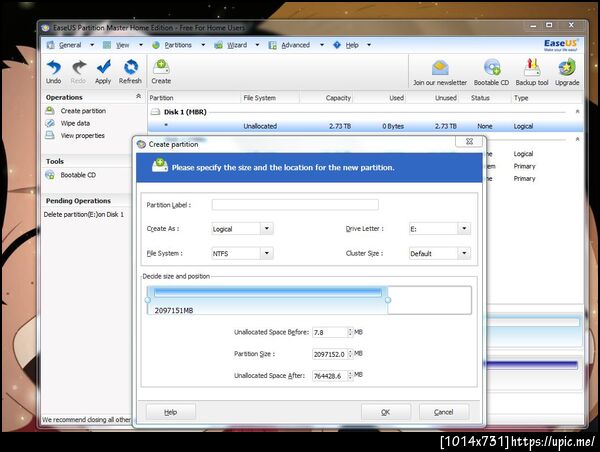This screenshot has height=452, width=600.
Task: Expand the Create As dropdown
Action: tap(267, 228)
